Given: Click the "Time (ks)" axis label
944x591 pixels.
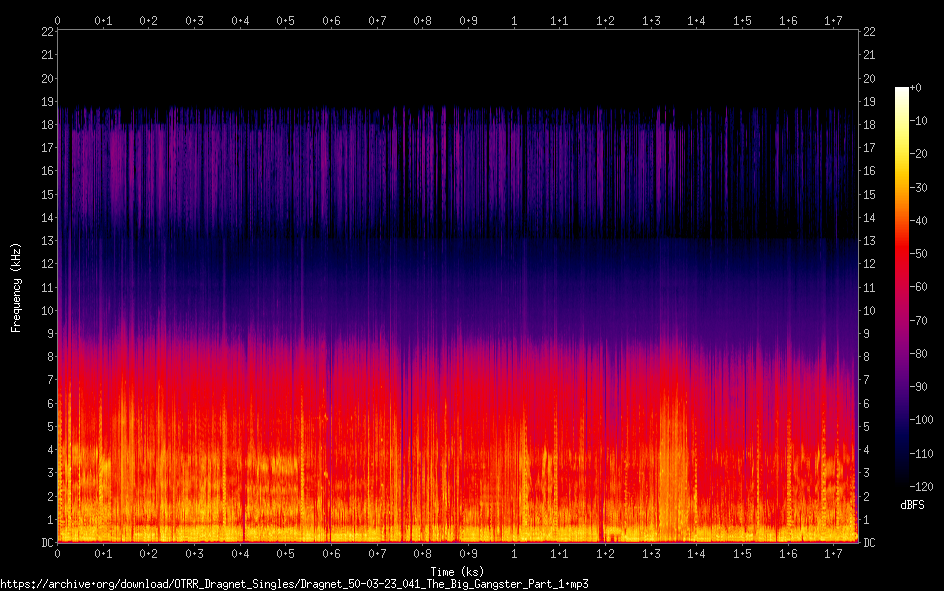Looking at the screenshot, I should point(457,571).
